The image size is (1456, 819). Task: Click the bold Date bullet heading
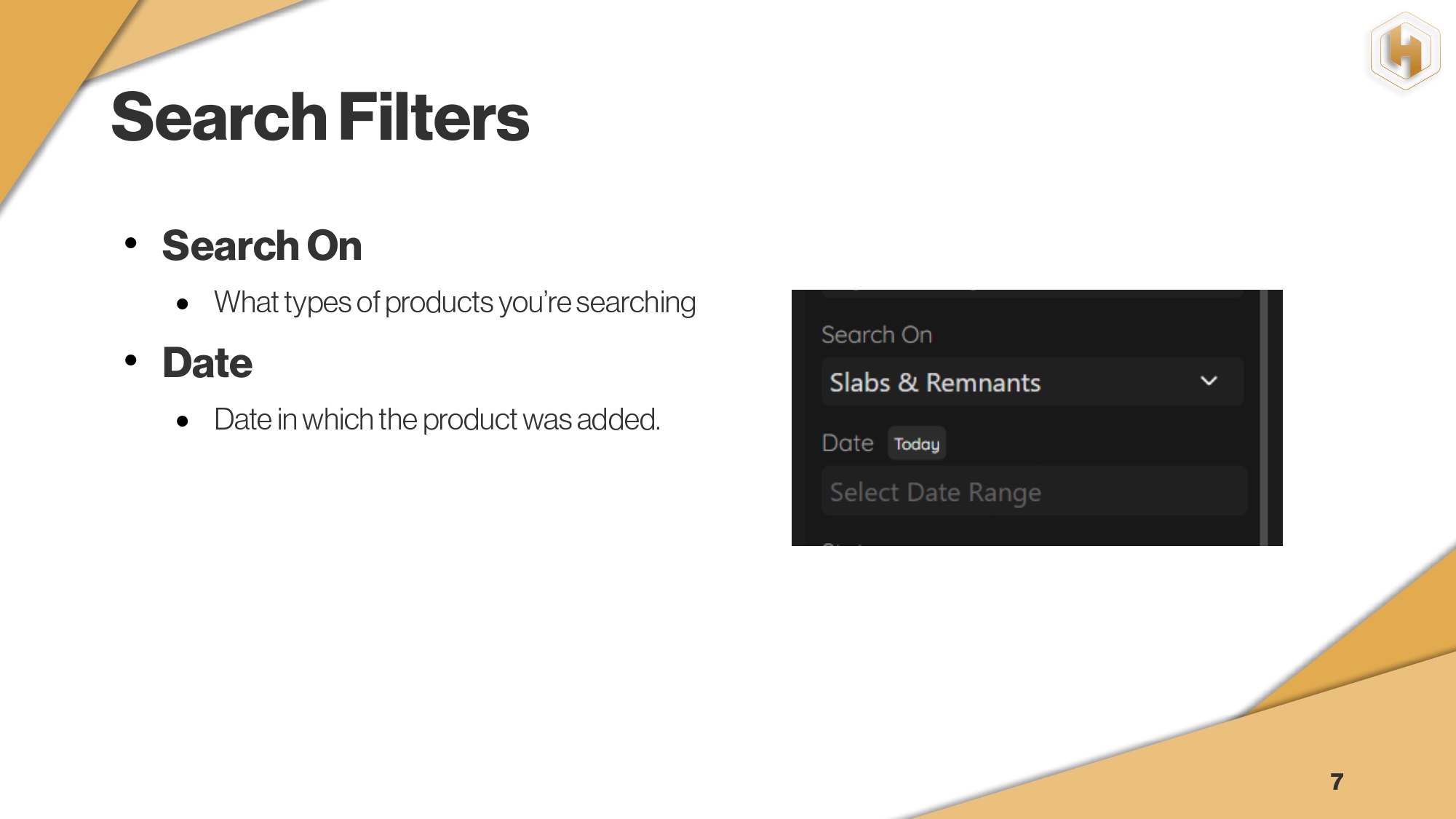(207, 363)
